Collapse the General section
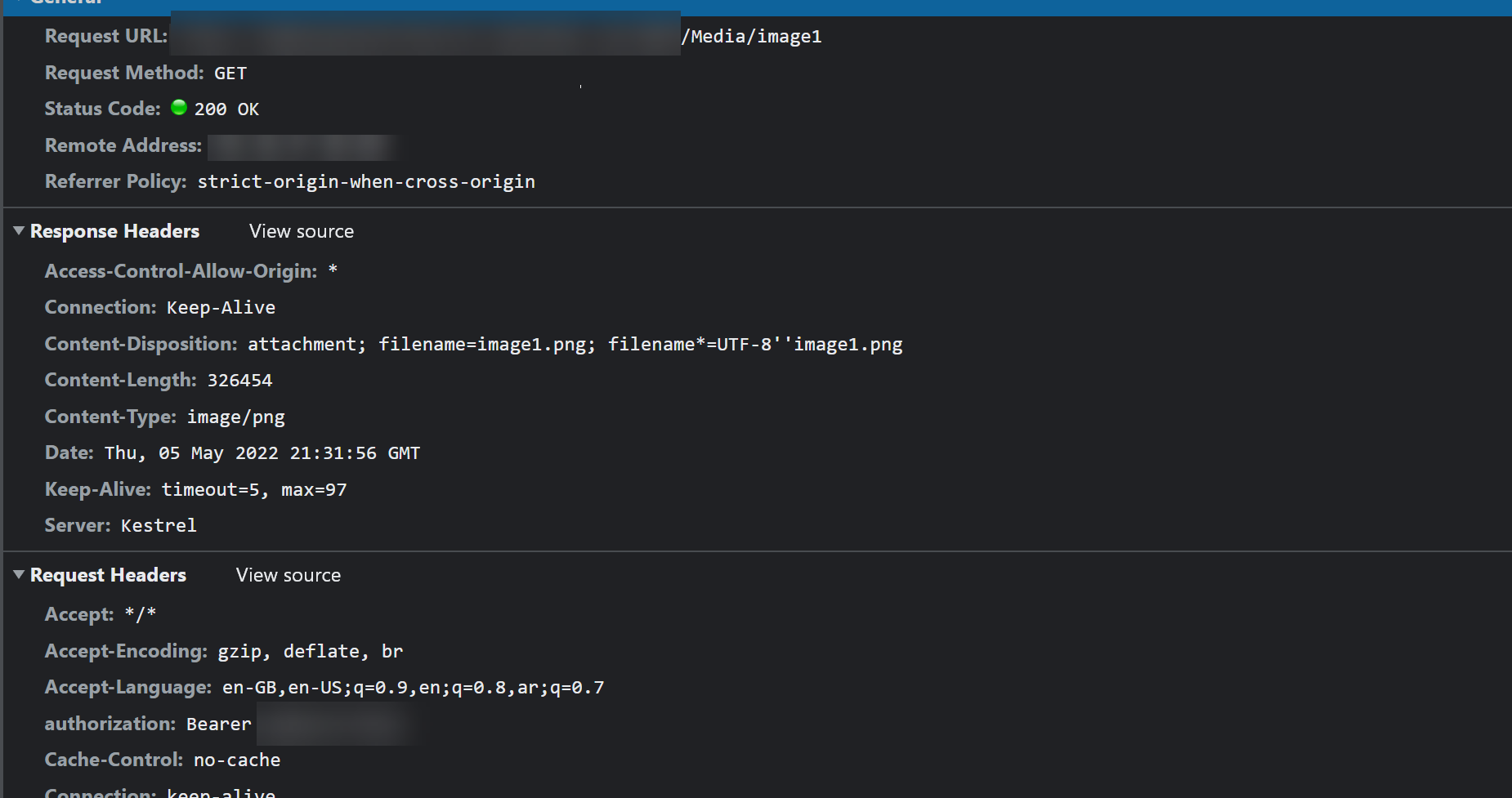Viewport: 1512px width, 798px height. point(18,2)
